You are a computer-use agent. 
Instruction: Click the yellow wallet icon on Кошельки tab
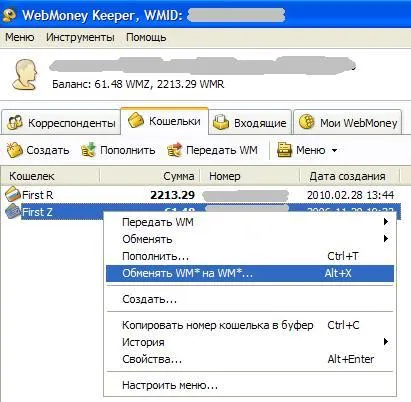[x=136, y=120]
